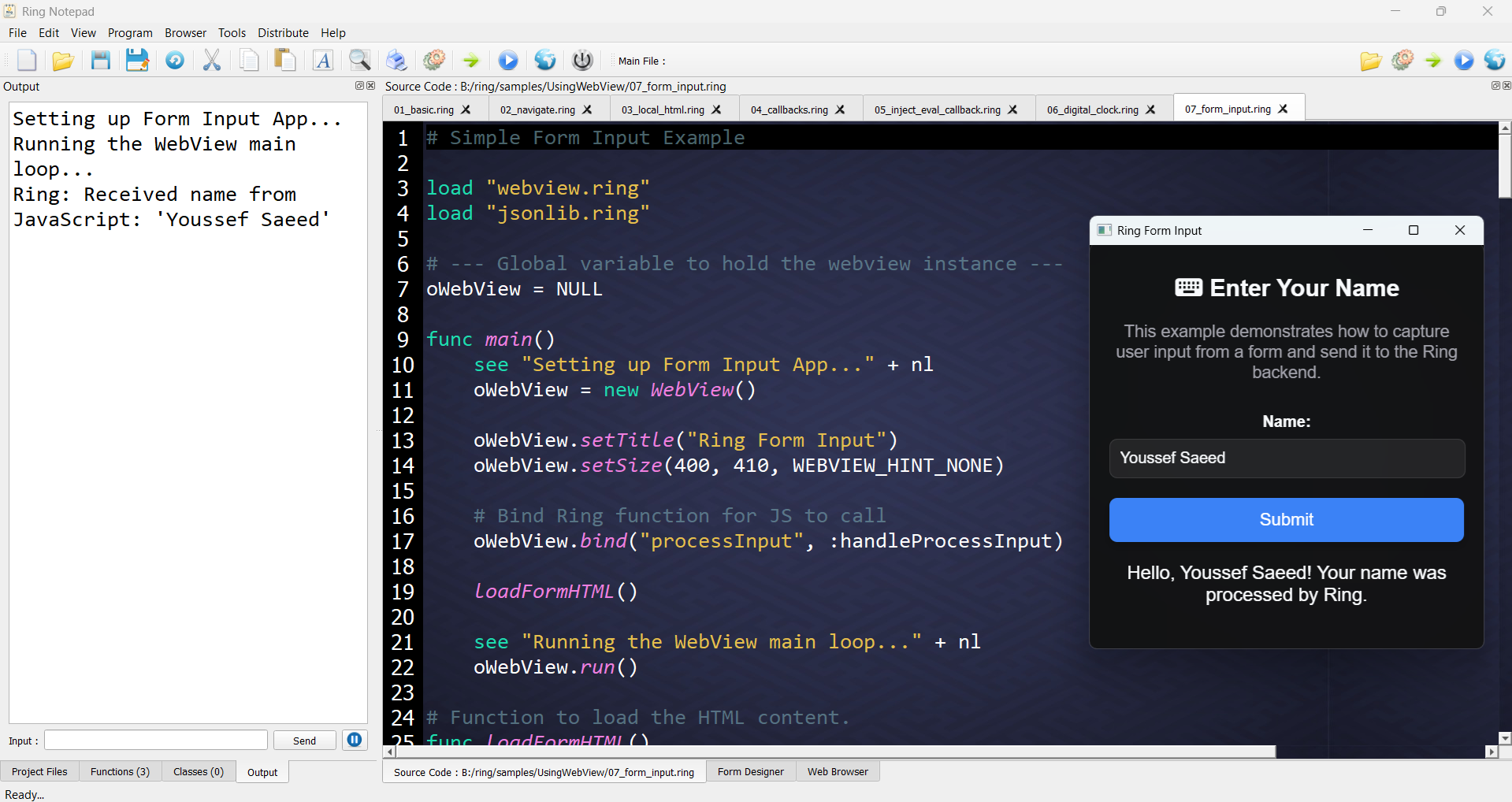Open an existing file

pyautogui.click(x=63, y=60)
